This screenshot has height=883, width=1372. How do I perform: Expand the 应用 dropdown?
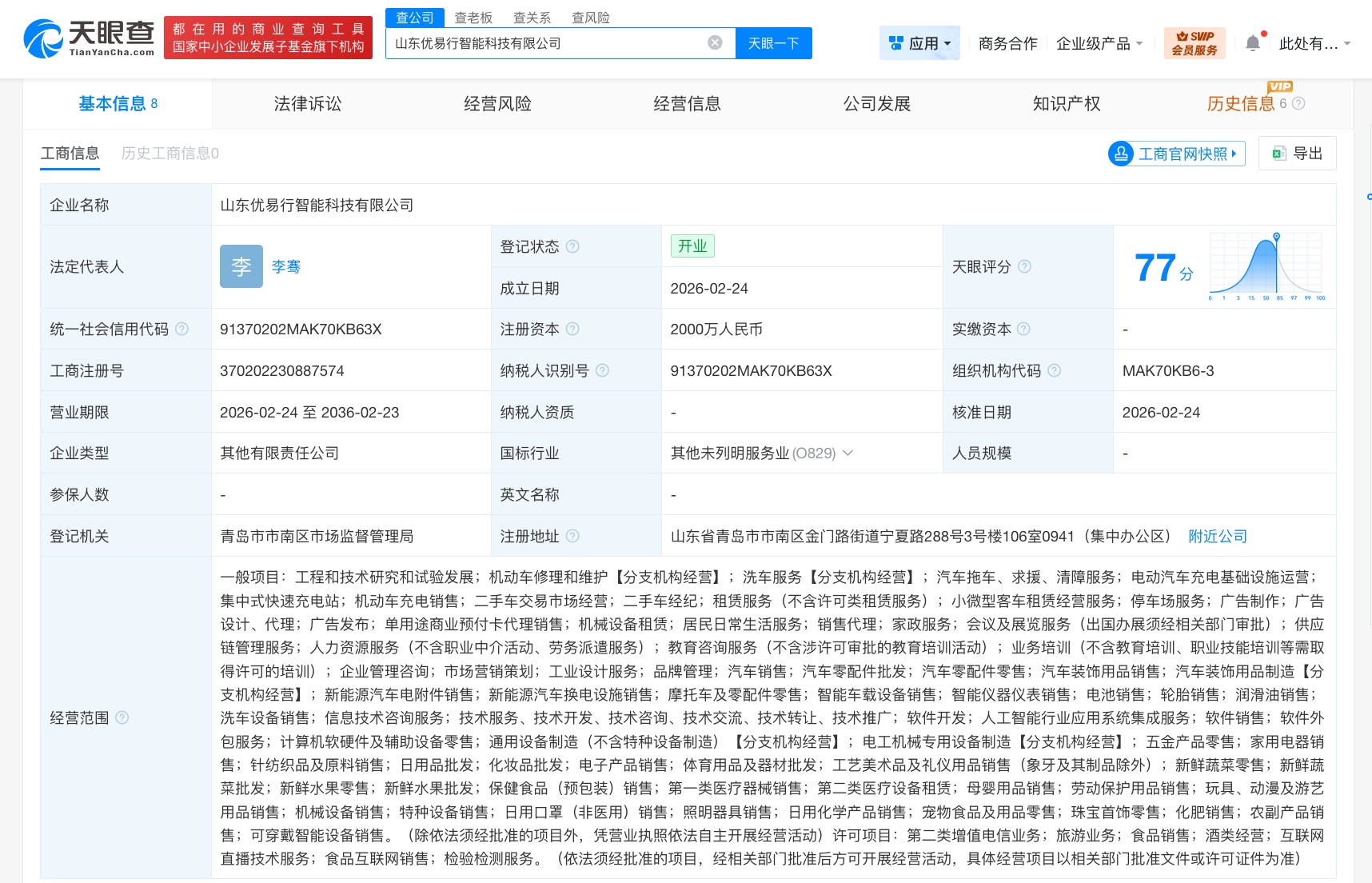(919, 43)
